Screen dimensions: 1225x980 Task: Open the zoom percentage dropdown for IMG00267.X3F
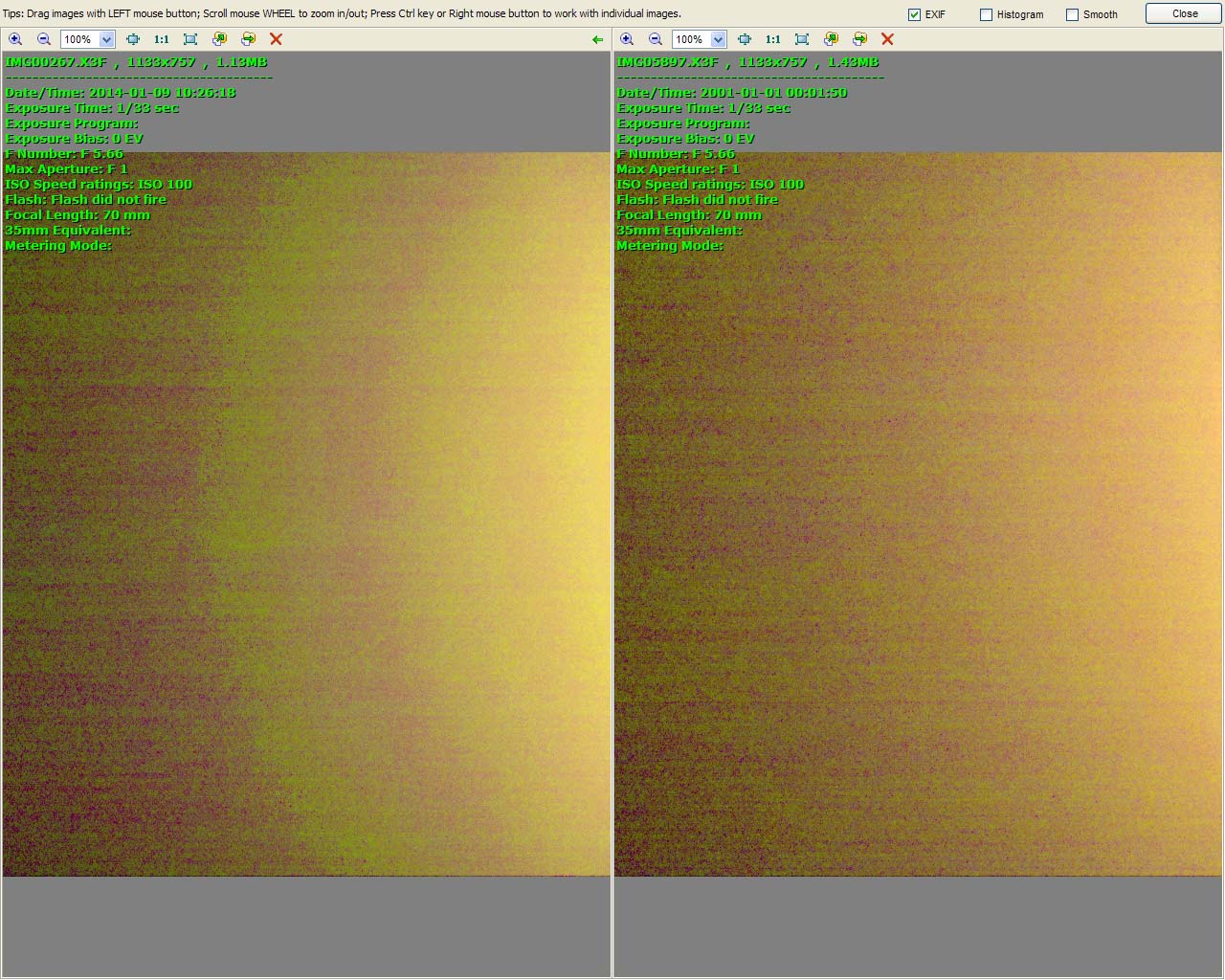point(107,39)
